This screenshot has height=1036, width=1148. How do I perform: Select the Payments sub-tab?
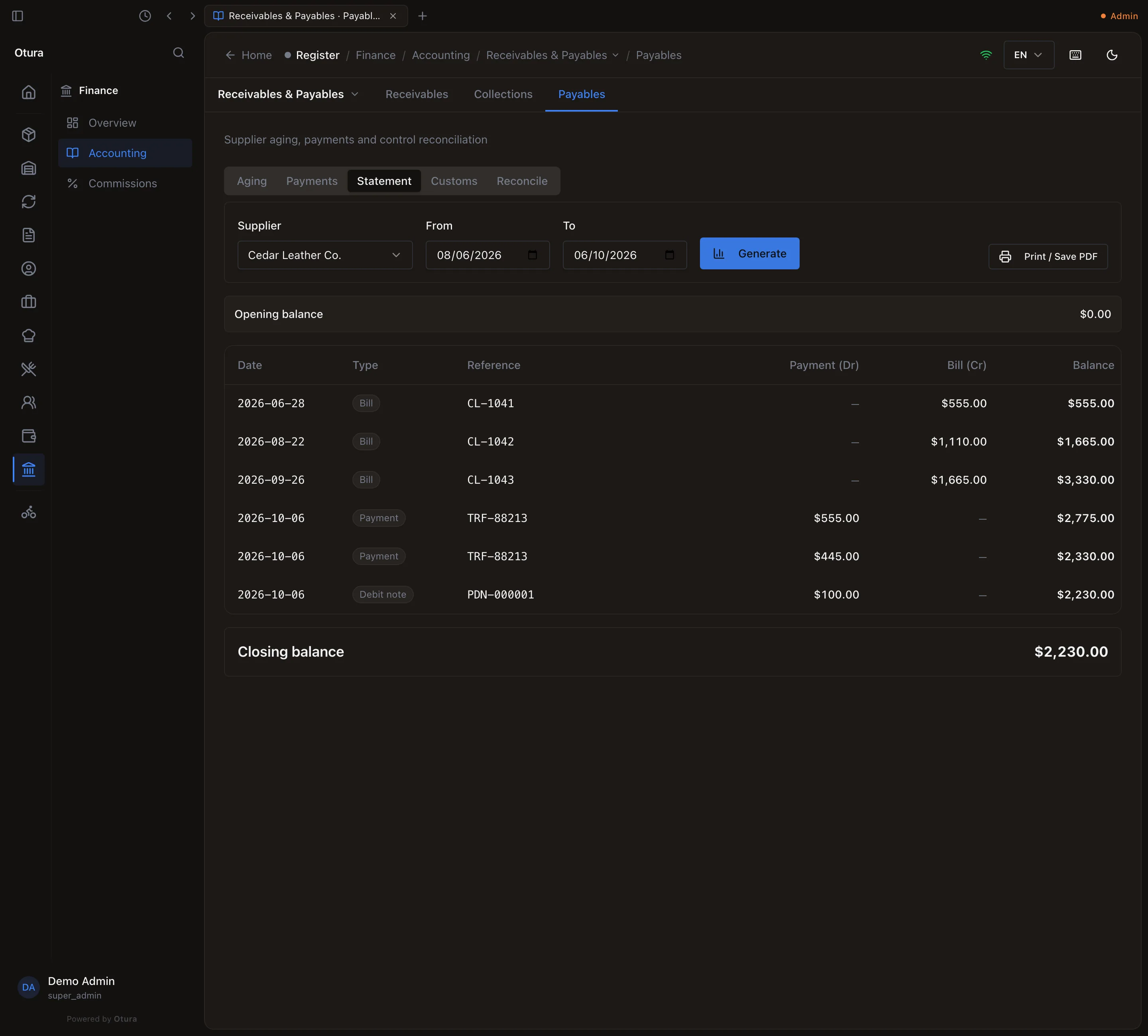pyautogui.click(x=311, y=181)
